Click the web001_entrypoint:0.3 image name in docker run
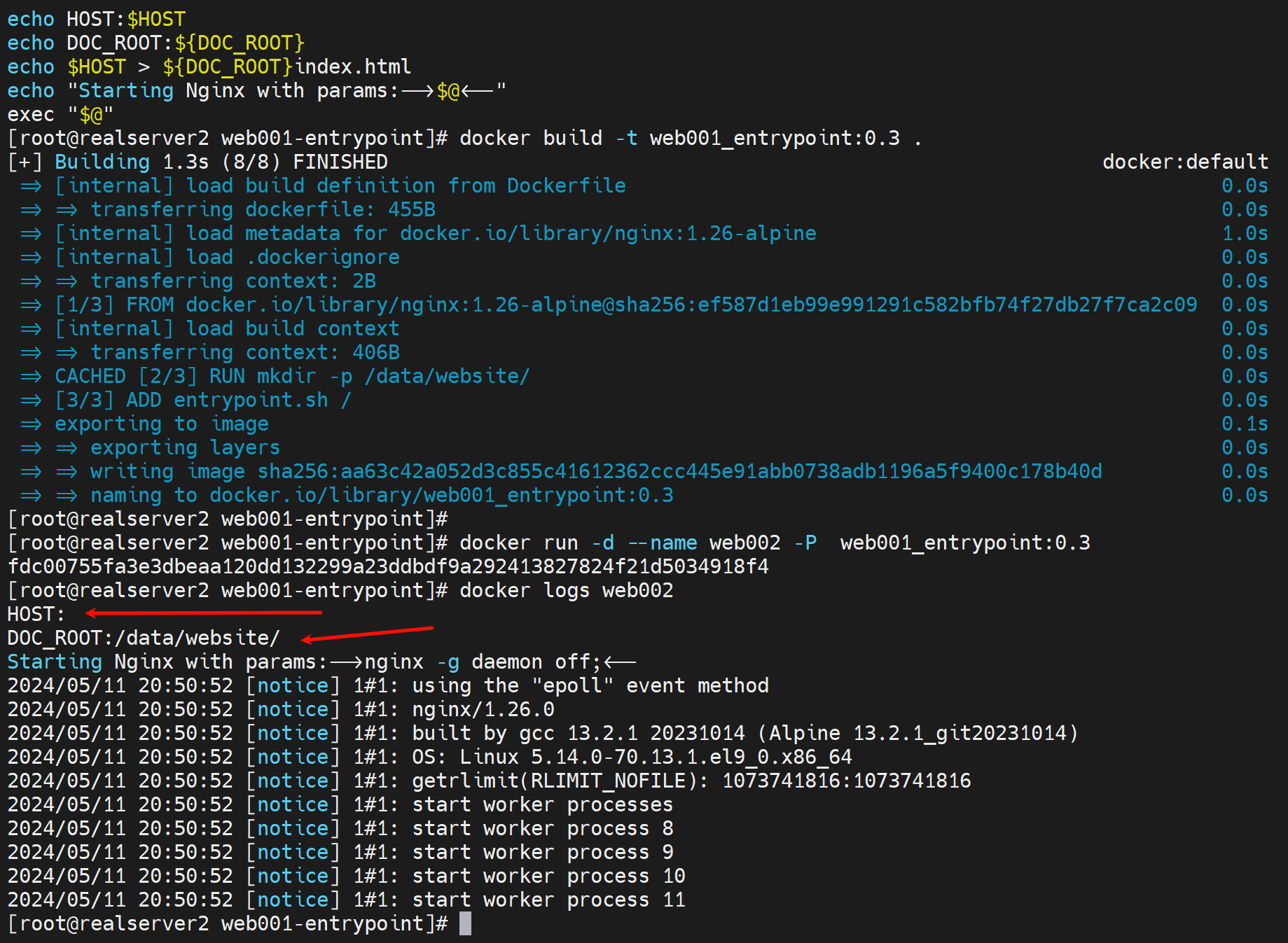The height and width of the screenshot is (943, 1288). [x=964, y=543]
